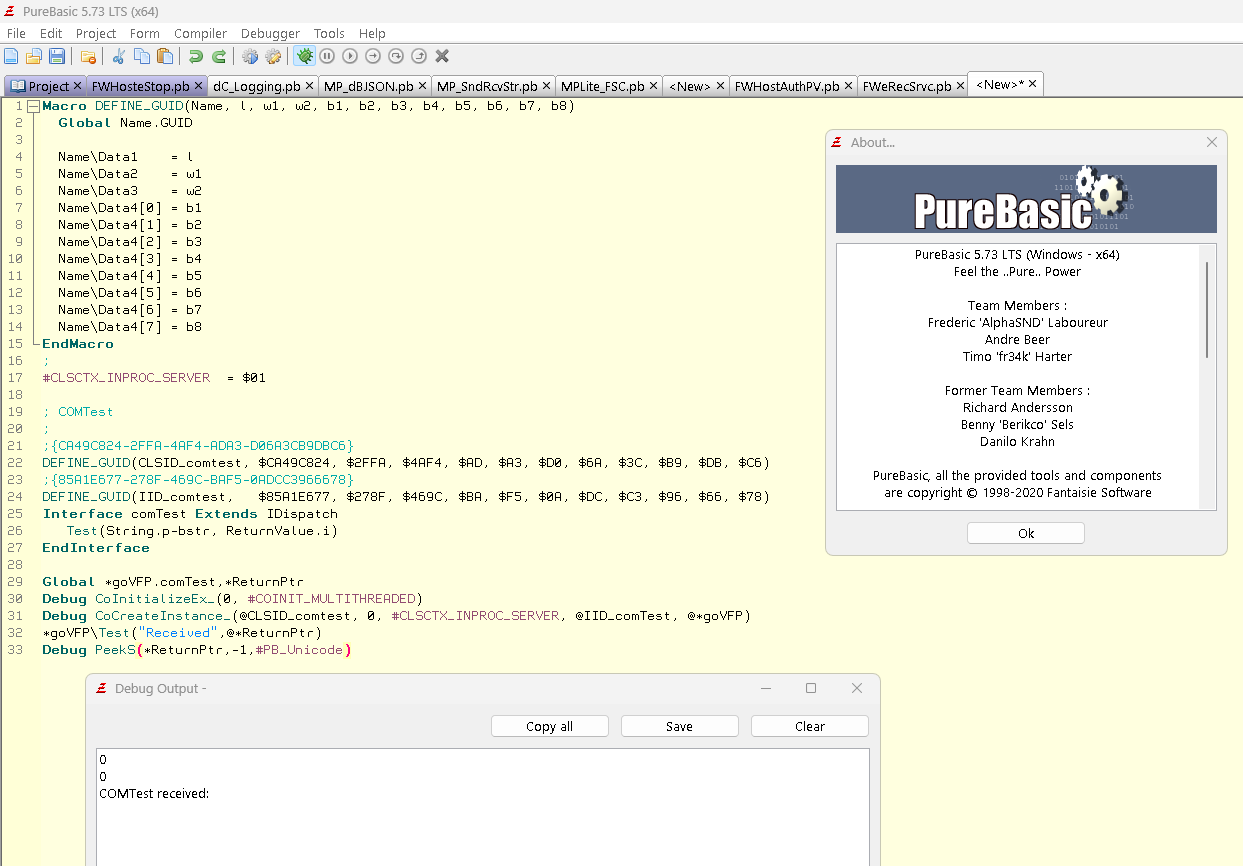Close the MPLite_FSC.pb tab
The height and width of the screenshot is (866, 1243).
tap(653, 86)
